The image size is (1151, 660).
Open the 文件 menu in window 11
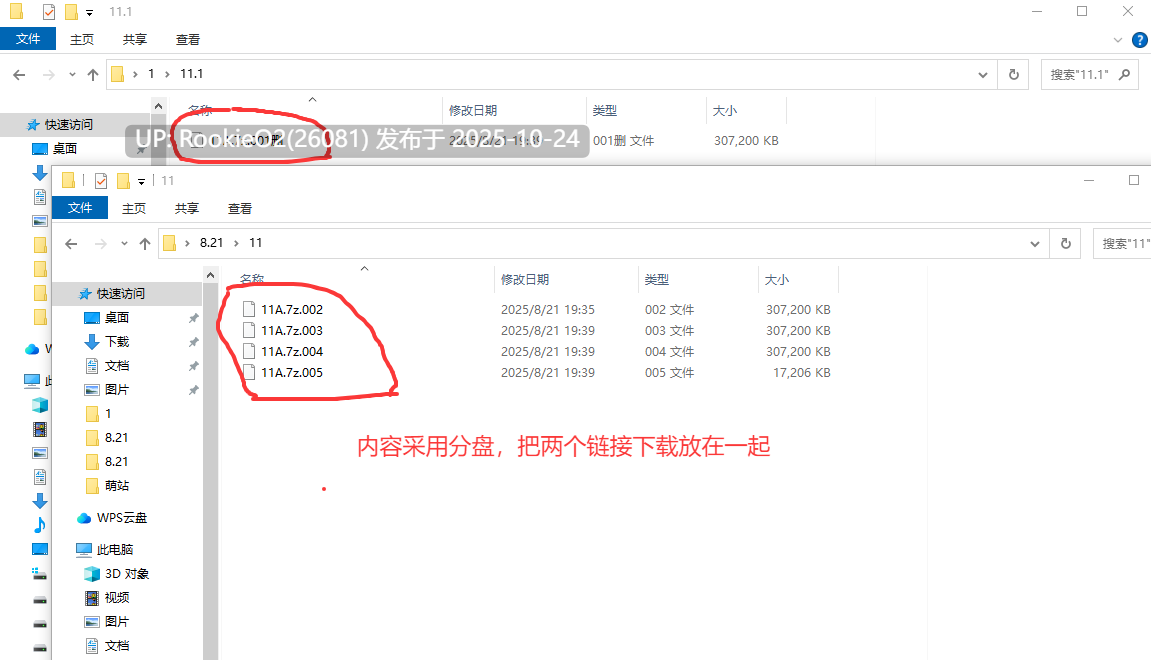pos(80,208)
